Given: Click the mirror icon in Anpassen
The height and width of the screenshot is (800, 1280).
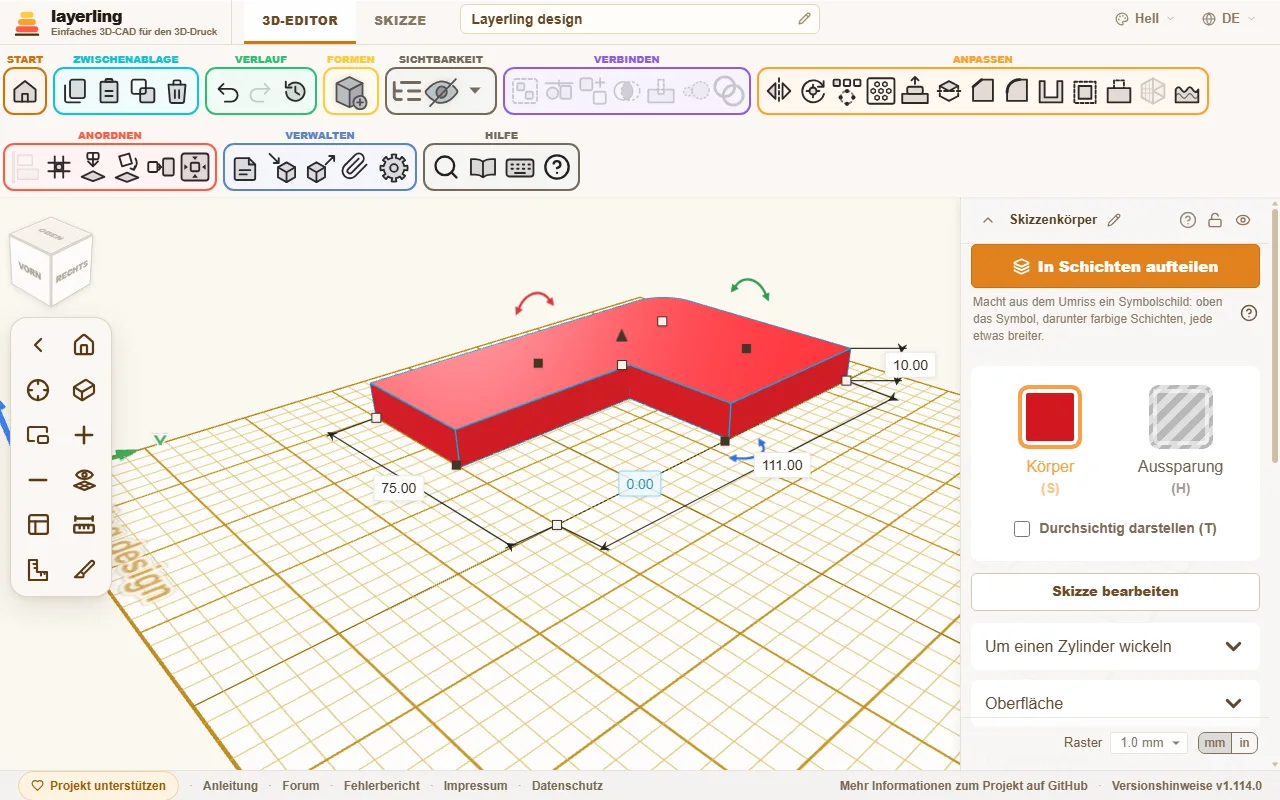Looking at the screenshot, I should coord(779,92).
